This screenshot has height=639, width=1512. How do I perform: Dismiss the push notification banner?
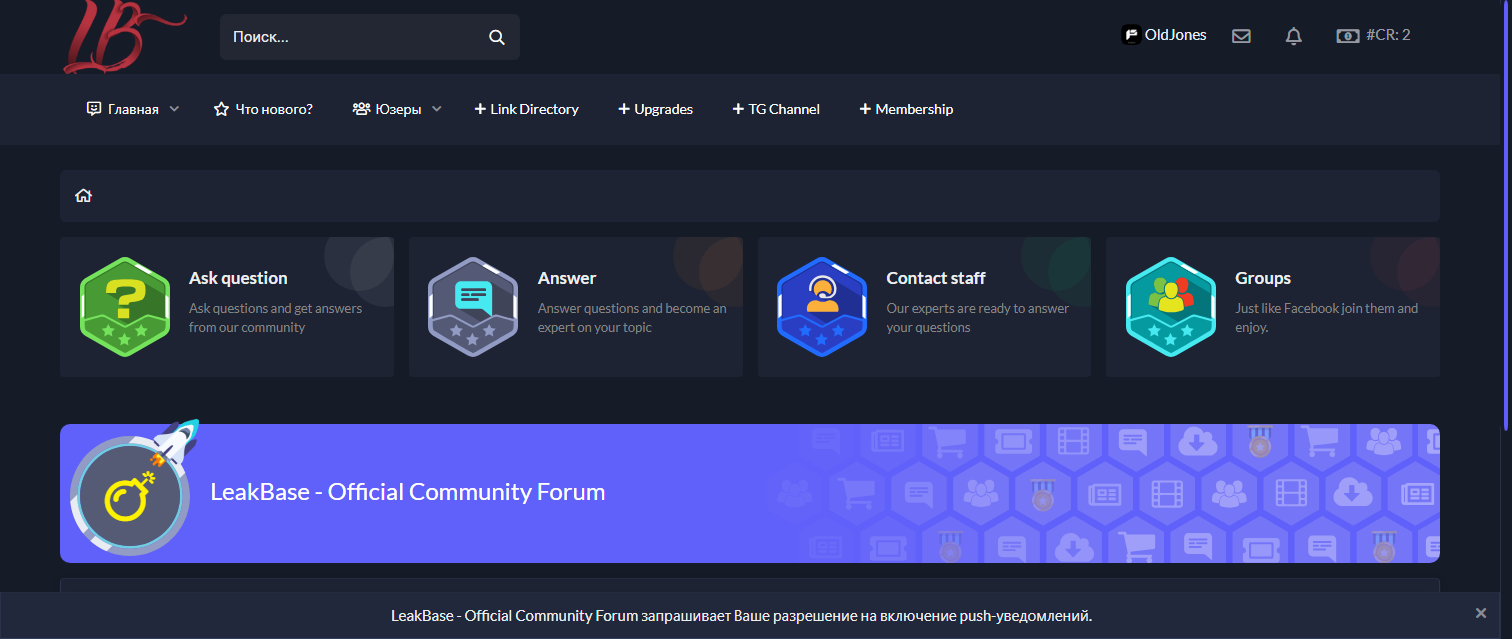(x=1481, y=613)
